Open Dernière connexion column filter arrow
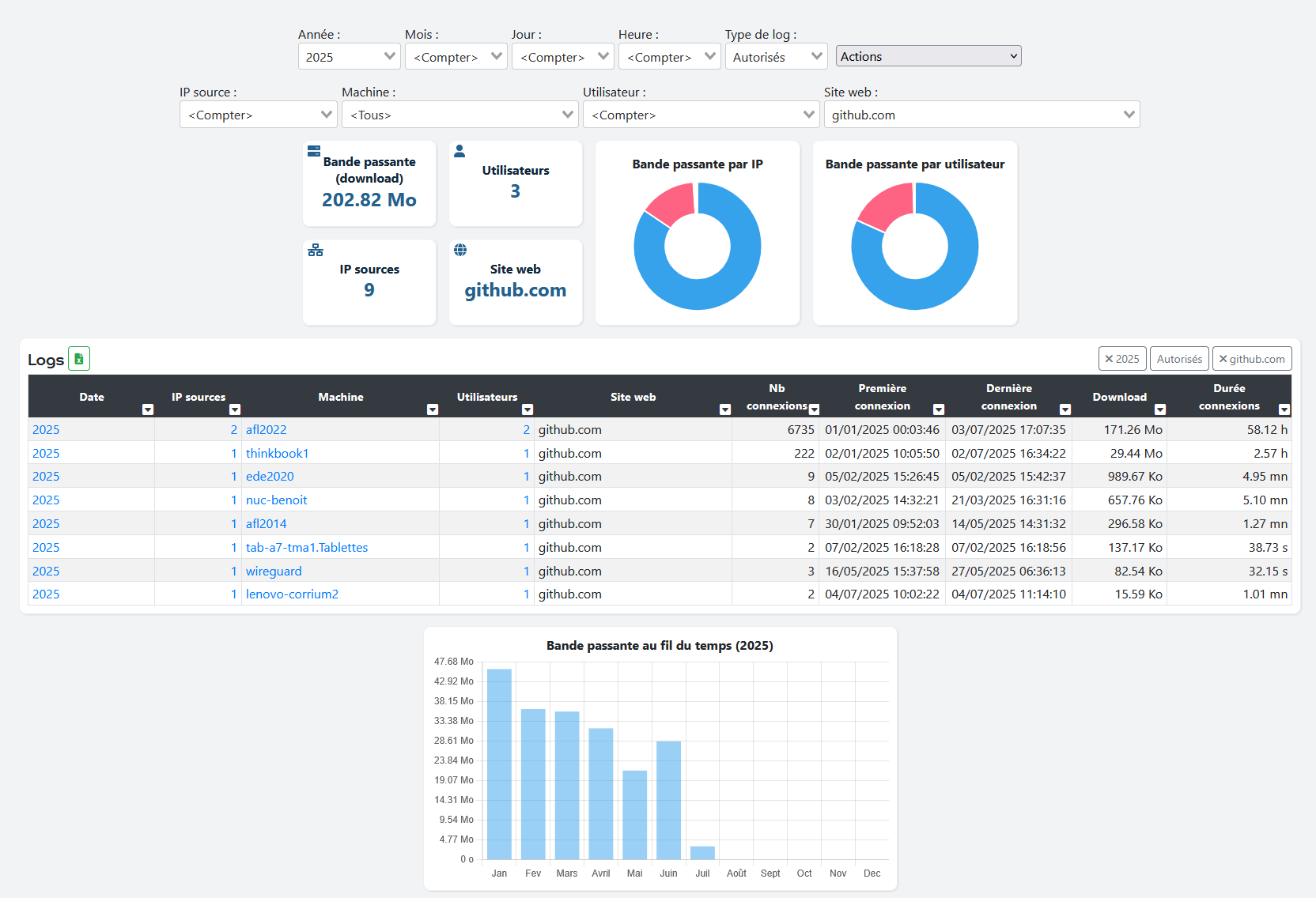Screen dimensions: 1316x898 (x=1065, y=409)
